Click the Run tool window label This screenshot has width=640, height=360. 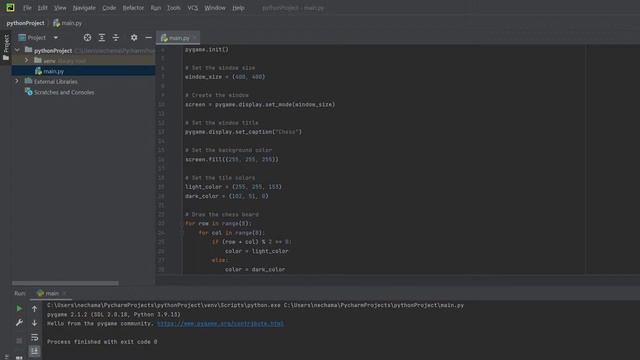pos(20,293)
